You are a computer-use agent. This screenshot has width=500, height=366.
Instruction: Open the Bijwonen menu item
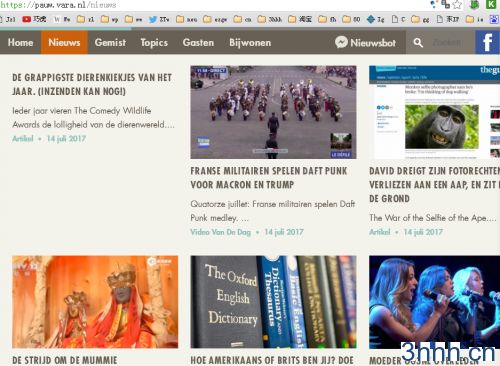(250, 42)
